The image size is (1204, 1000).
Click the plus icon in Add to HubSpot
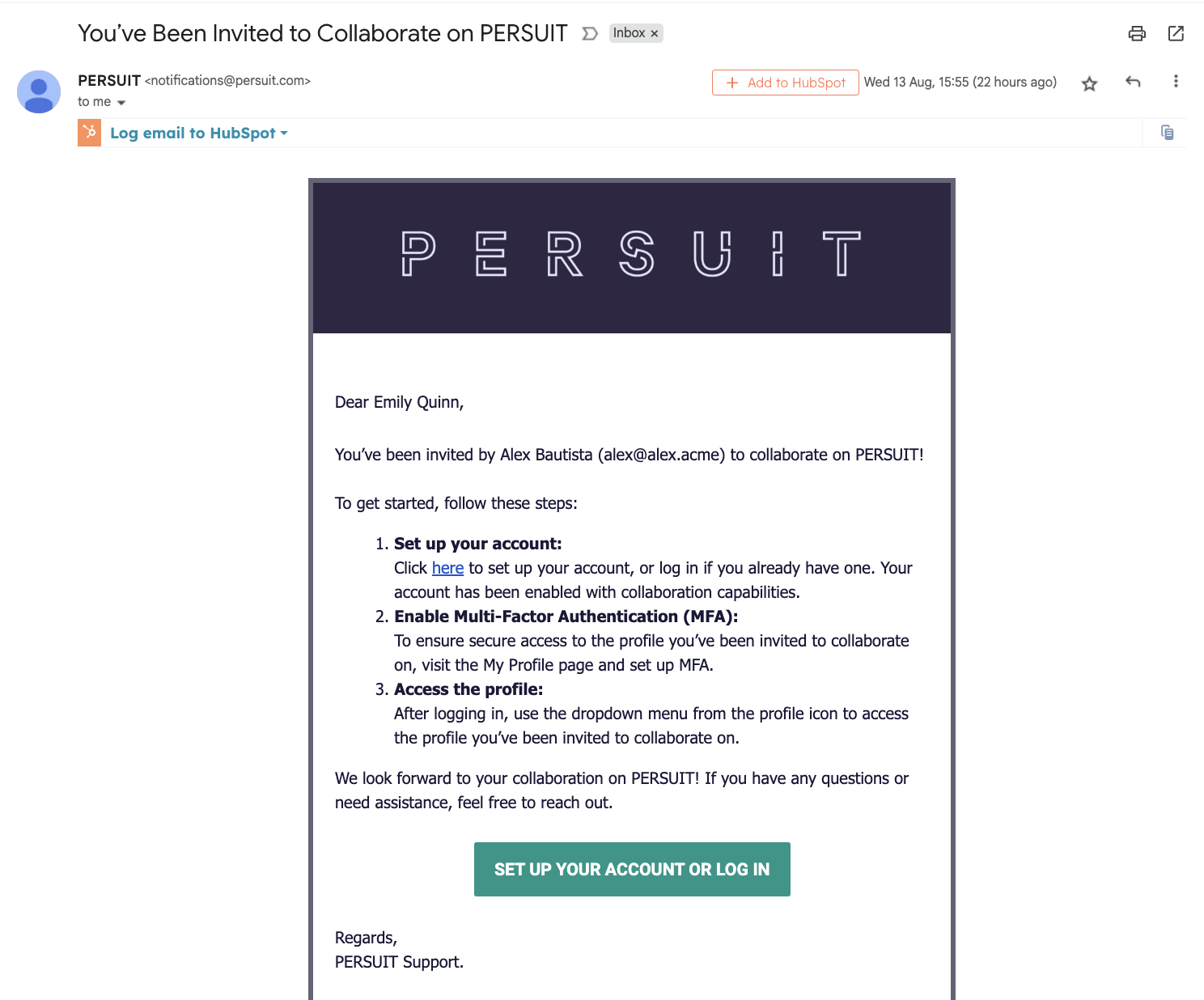pyautogui.click(x=732, y=83)
